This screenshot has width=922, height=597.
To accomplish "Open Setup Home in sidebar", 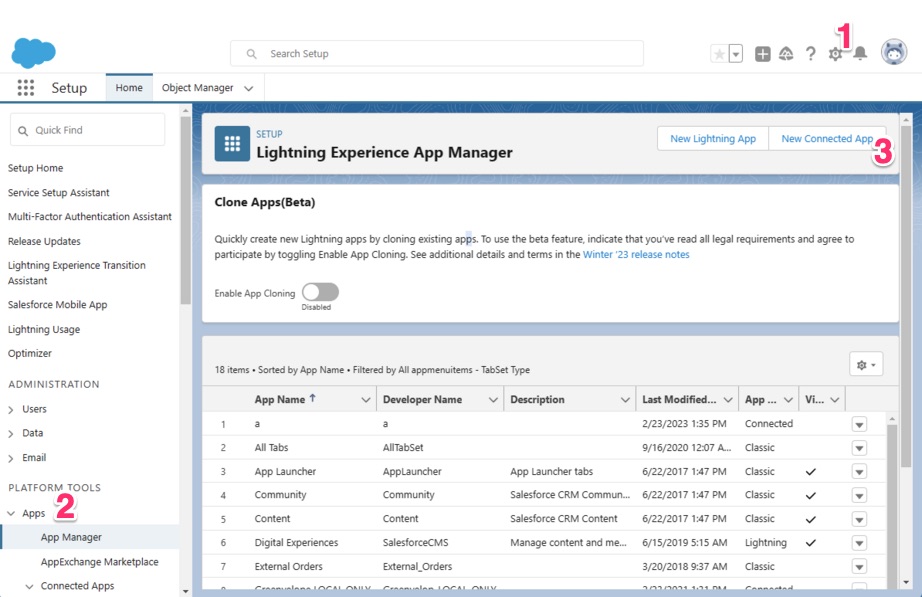I will click(x=35, y=168).
